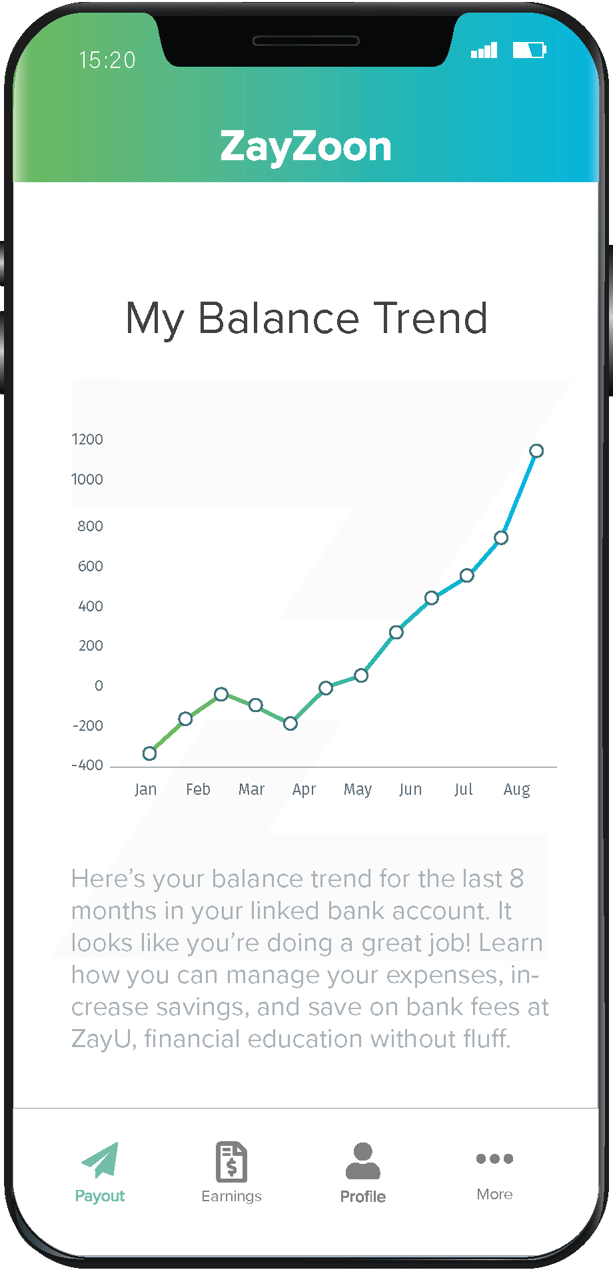Tap the signal strength bars icon
The height and width of the screenshot is (1270, 613).
click(x=484, y=50)
